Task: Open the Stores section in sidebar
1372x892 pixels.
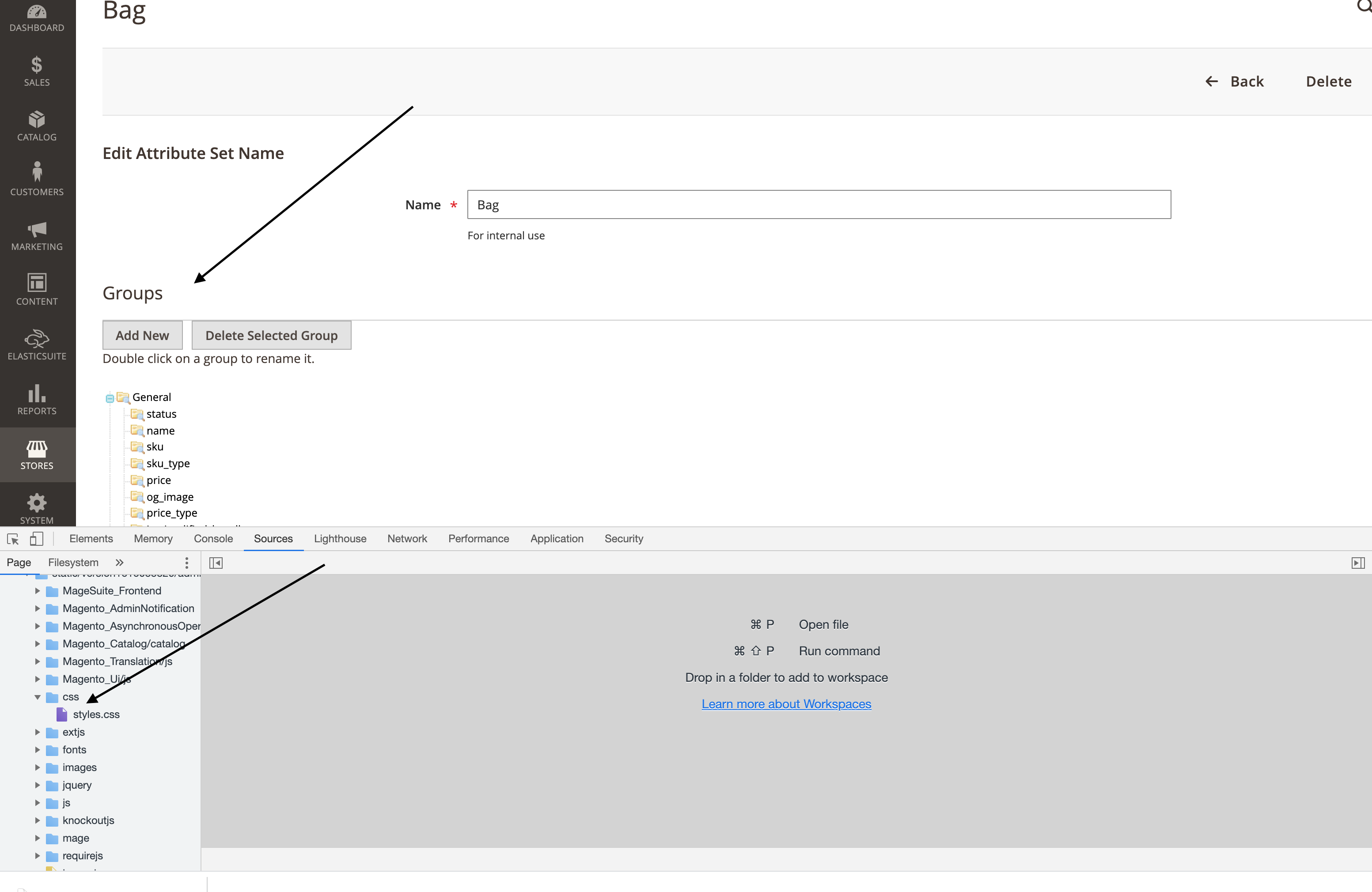Action: [x=37, y=454]
